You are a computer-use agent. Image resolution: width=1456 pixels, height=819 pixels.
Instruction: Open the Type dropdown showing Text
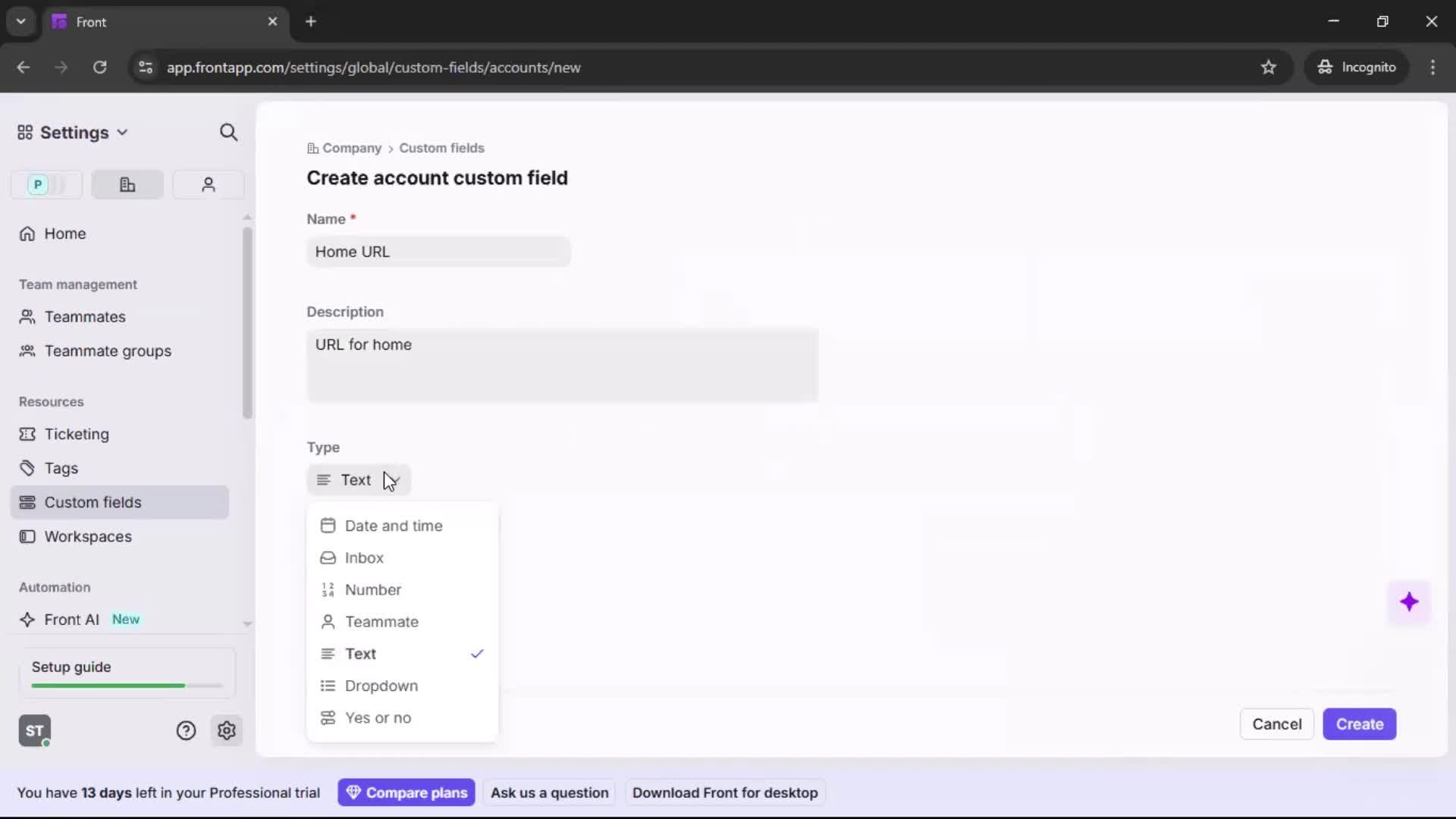tap(358, 479)
